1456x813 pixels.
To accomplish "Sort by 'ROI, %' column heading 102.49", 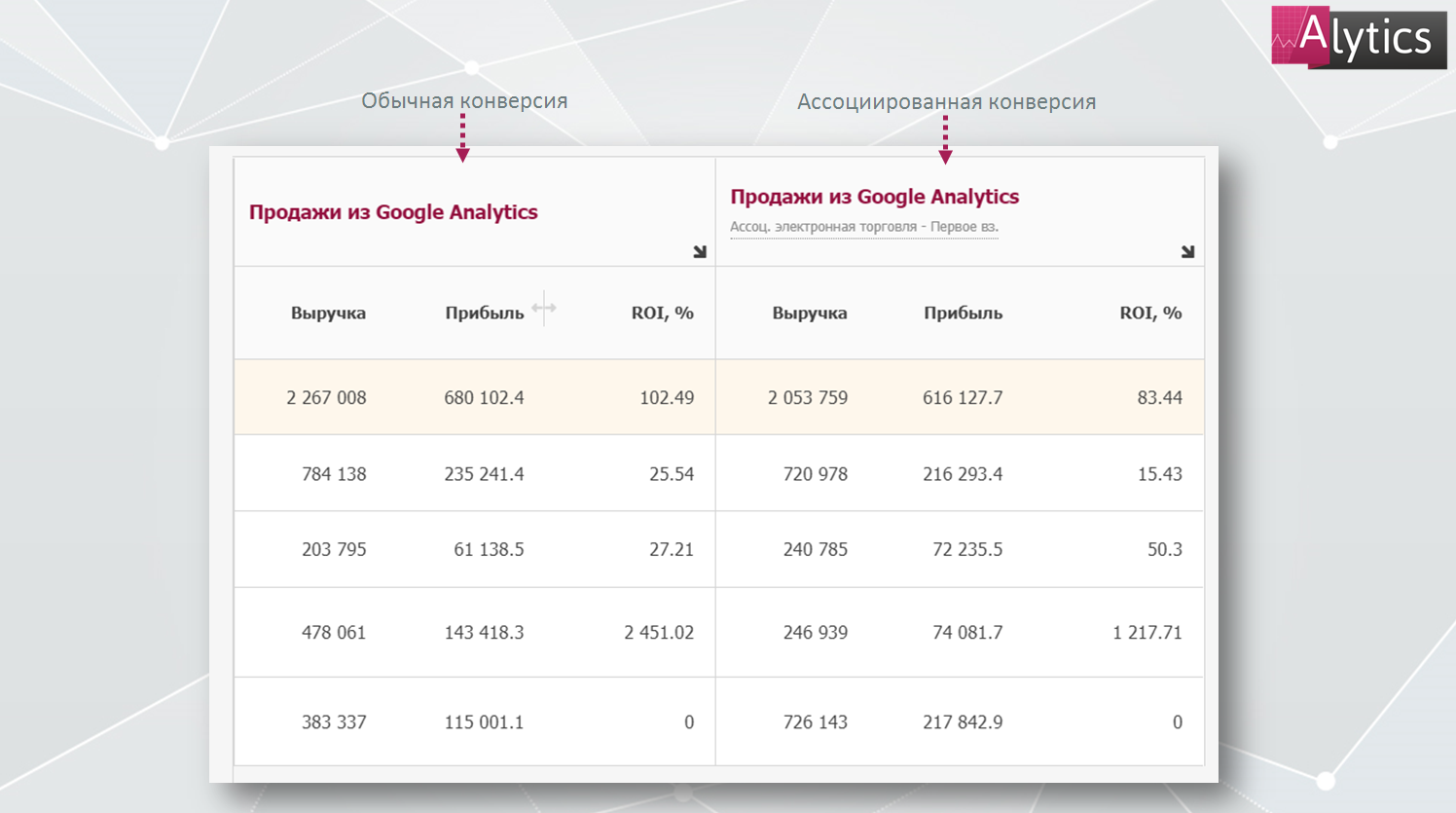I will coord(663,314).
